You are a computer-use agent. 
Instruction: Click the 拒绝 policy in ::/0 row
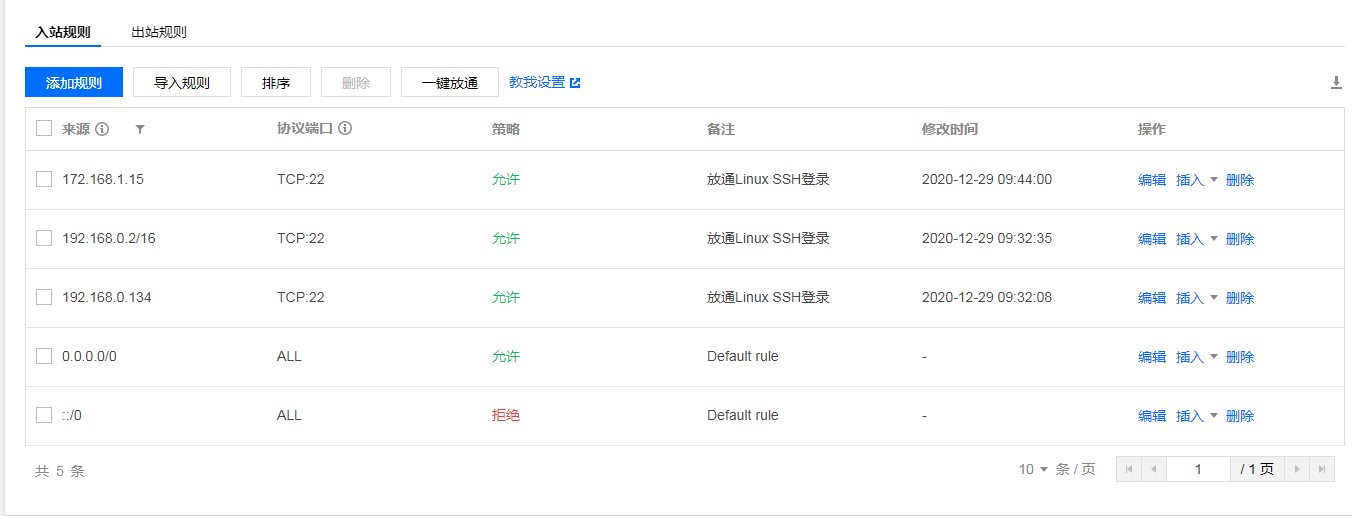(x=506, y=415)
